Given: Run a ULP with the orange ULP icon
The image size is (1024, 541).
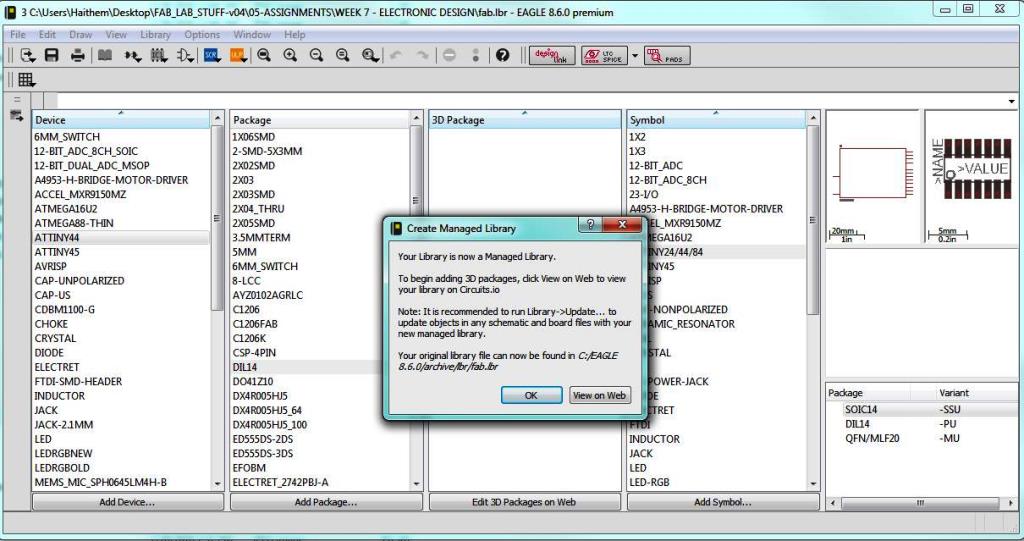Looking at the screenshot, I should [x=238, y=56].
